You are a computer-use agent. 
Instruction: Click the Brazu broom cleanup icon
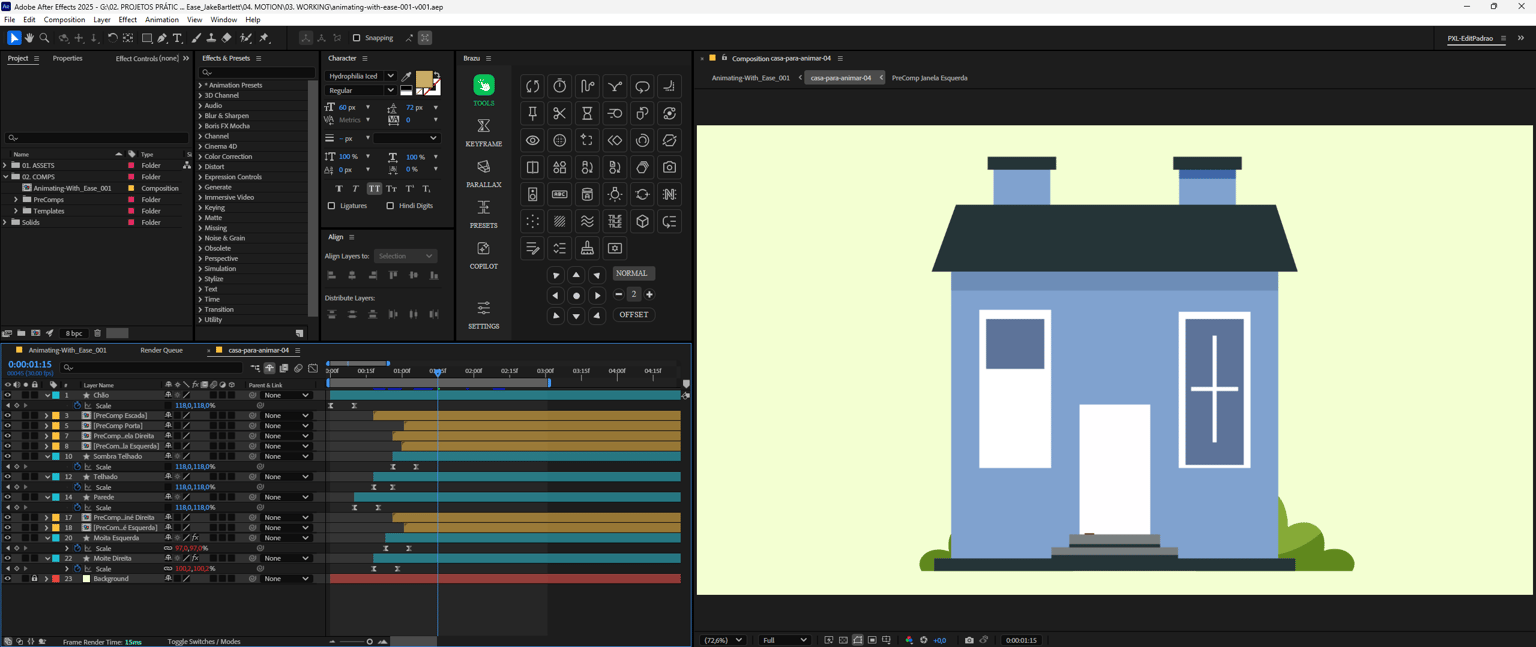587,248
